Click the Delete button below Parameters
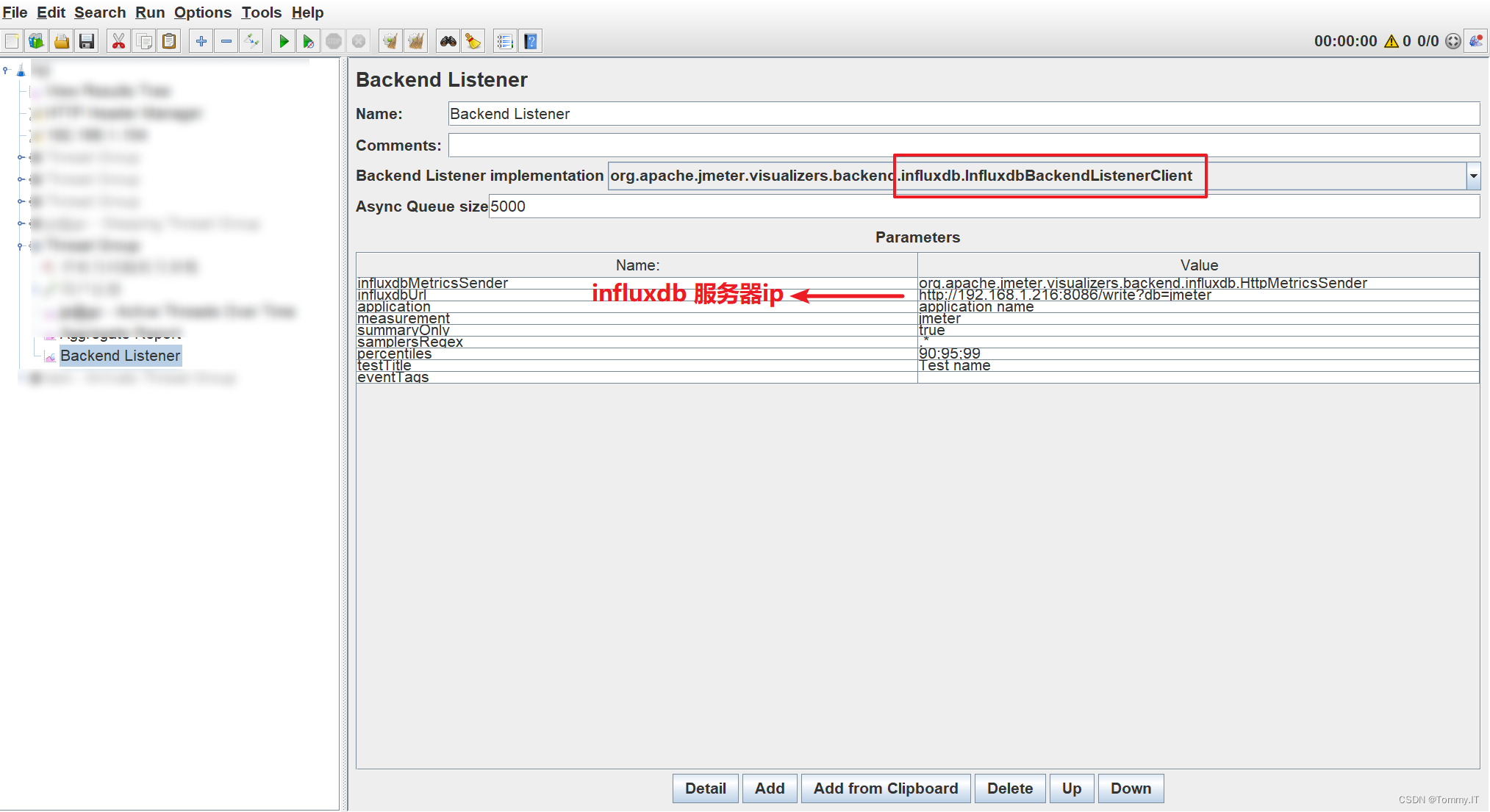This screenshot has width=1490, height=812. [x=1009, y=788]
